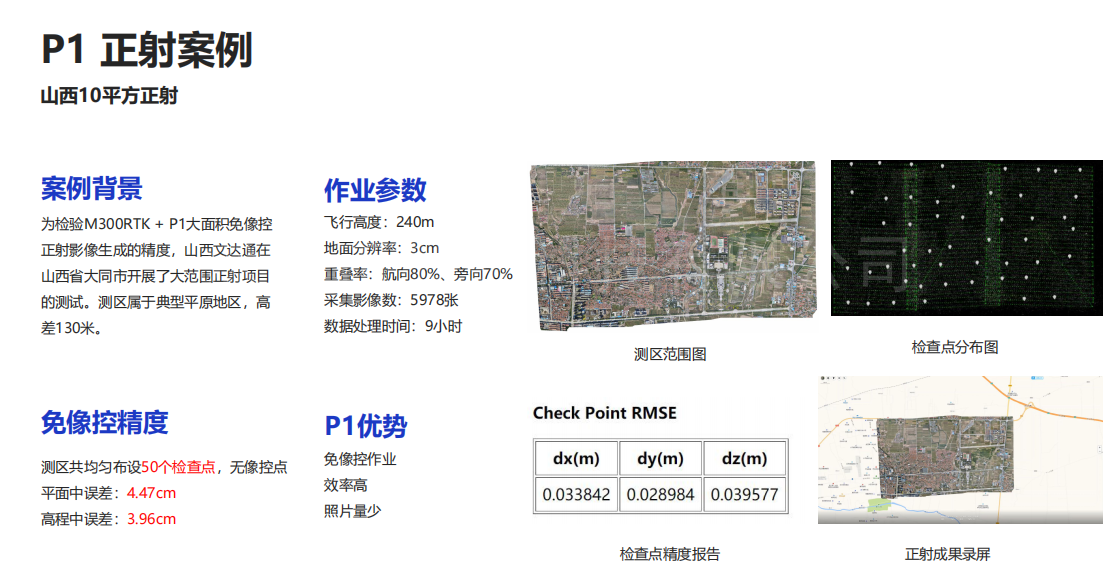This screenshot has width=1106, height=581.
Task: Click the 免像控精度 section heading
Action: (x=104, y=422)
